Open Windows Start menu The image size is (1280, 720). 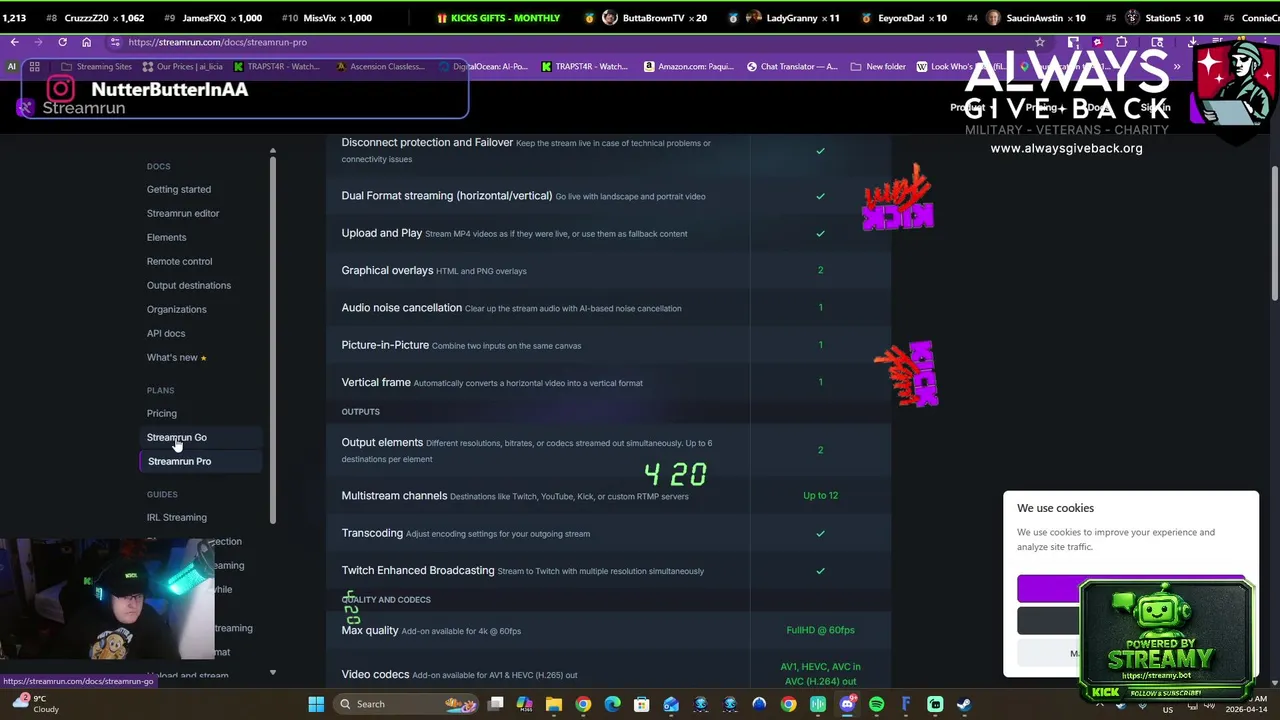point(316,704)
